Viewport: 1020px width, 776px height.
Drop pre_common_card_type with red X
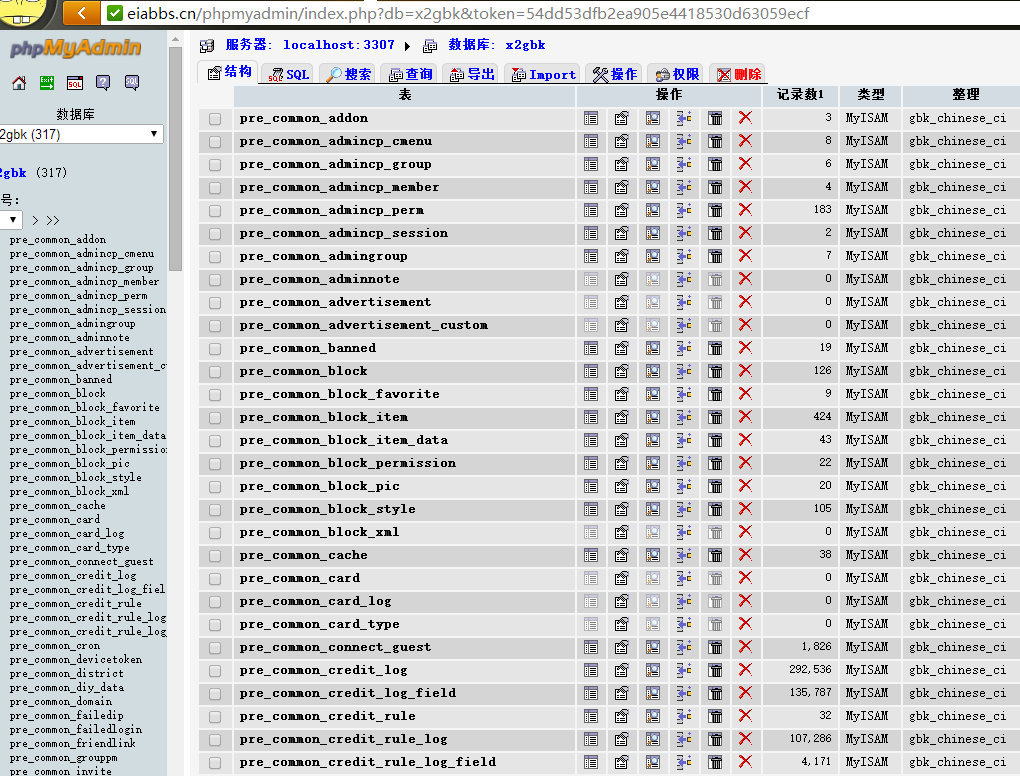(745, 624)
